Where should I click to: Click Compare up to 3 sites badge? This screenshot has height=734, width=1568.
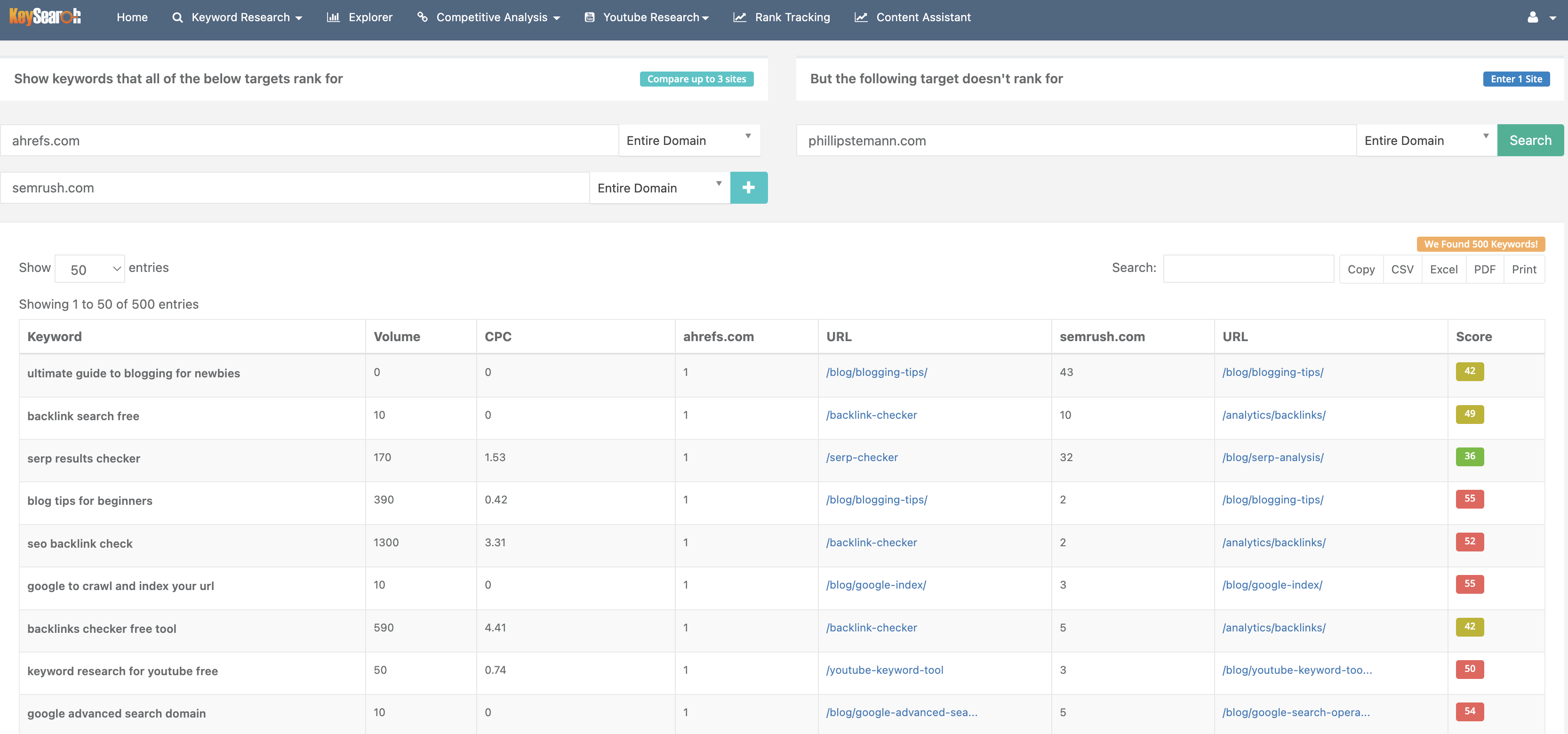pos(696,79)
